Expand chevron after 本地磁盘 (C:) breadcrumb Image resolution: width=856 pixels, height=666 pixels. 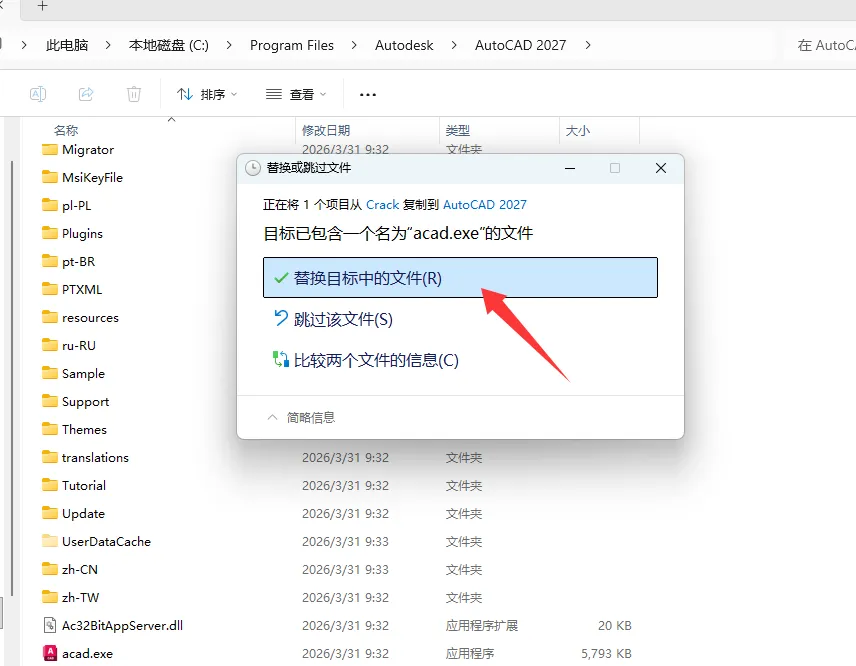(x=229, y=45)
